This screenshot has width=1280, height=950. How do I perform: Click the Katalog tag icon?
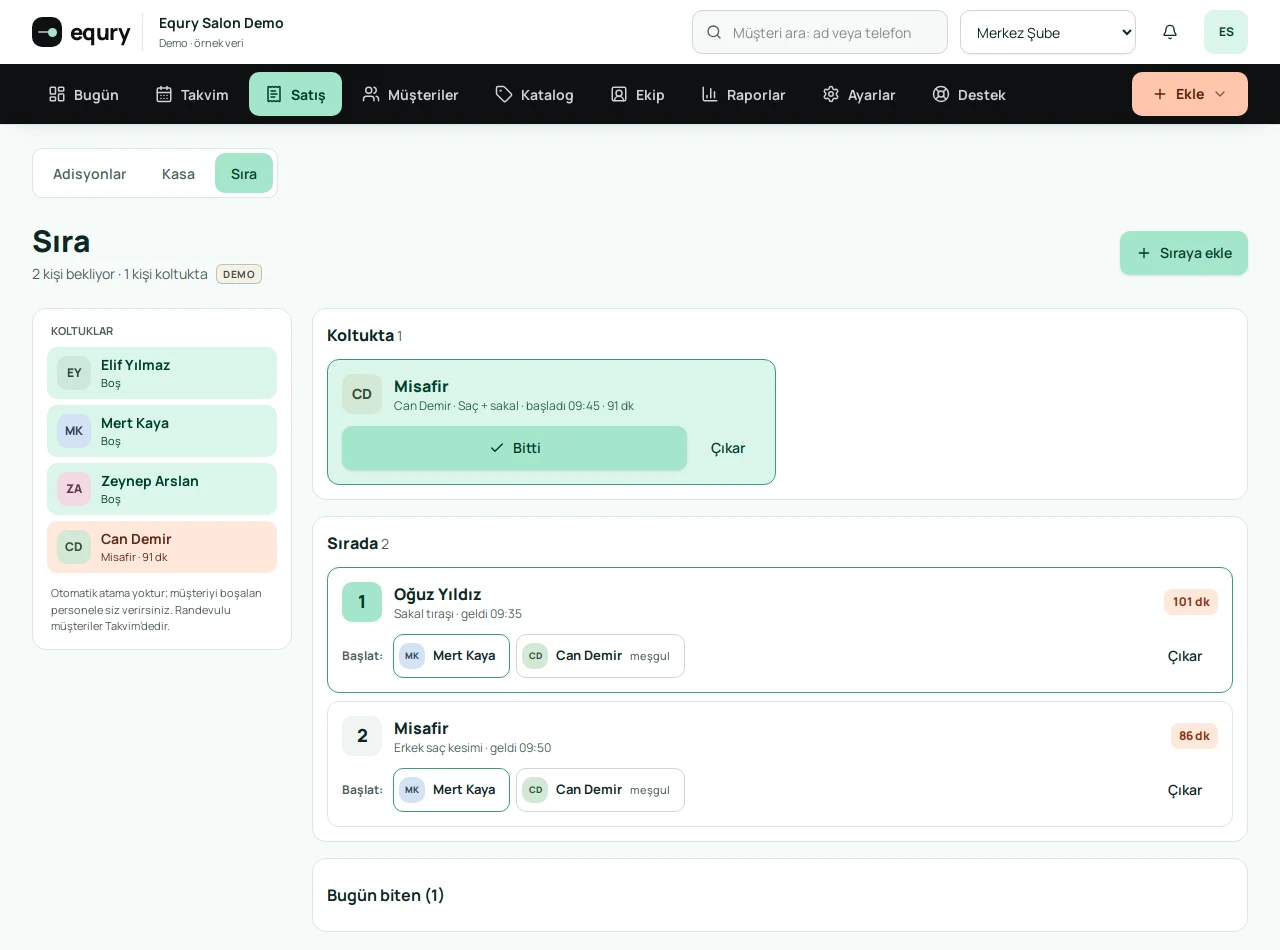[x=504, y=94]
